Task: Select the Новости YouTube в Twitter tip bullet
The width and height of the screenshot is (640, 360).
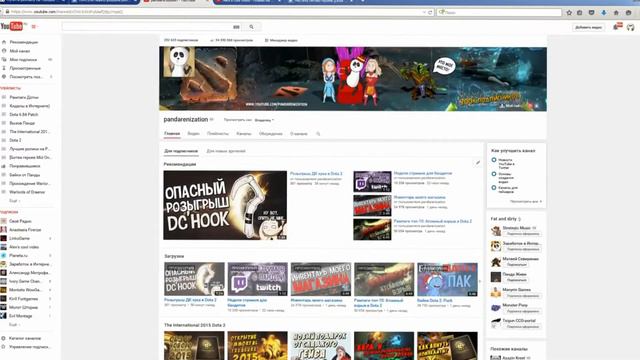Action: click(x=494, y=160)
